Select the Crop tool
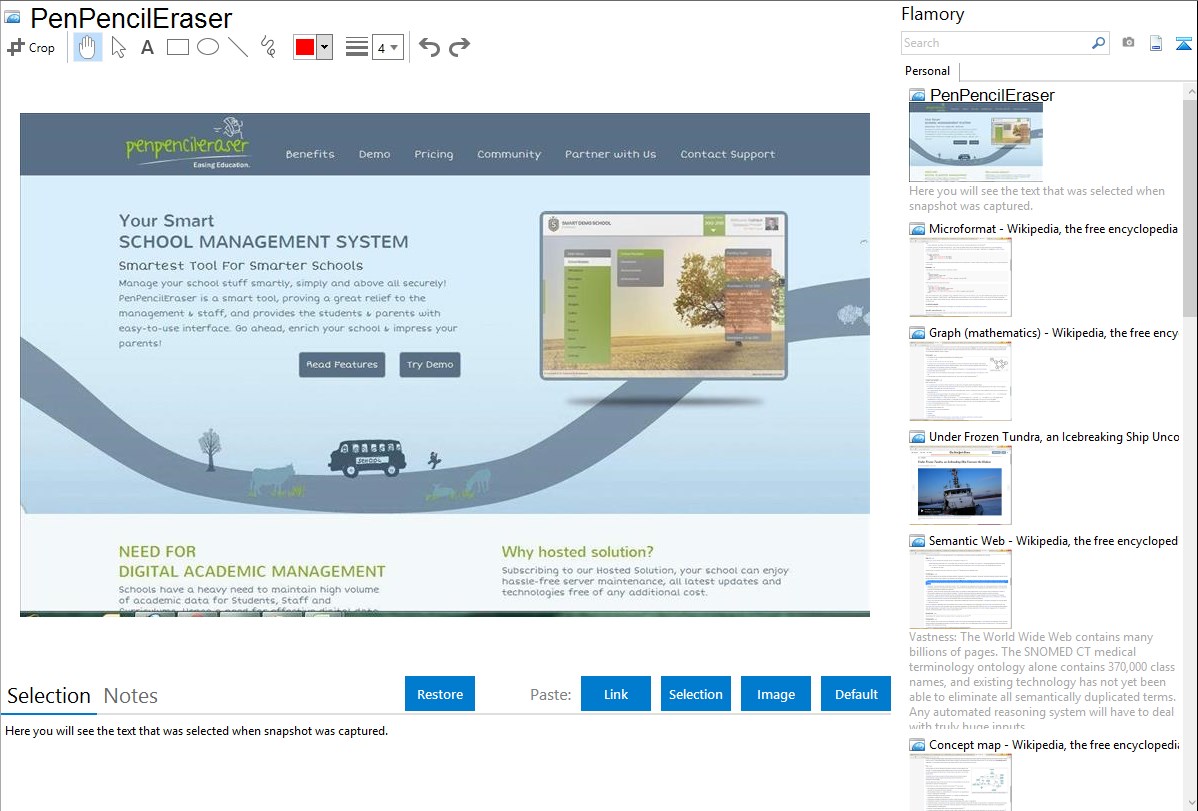The height and width of the screenshot is (811, 1198). (31, 47)
